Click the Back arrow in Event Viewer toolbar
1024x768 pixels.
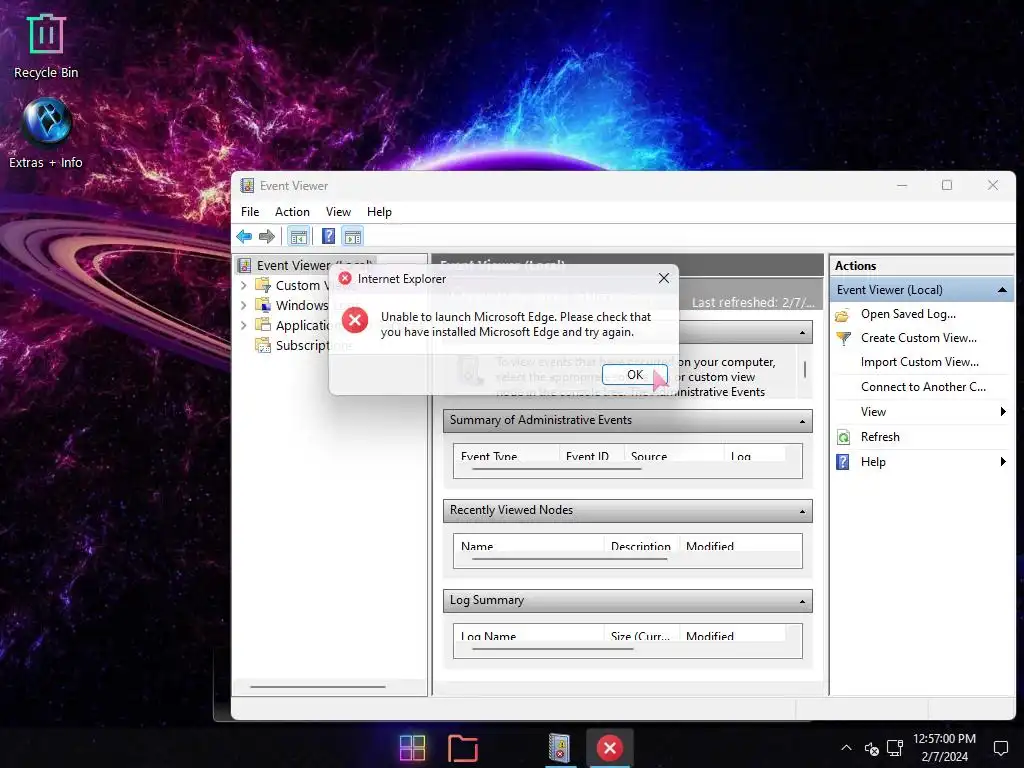tap(245, 236)
